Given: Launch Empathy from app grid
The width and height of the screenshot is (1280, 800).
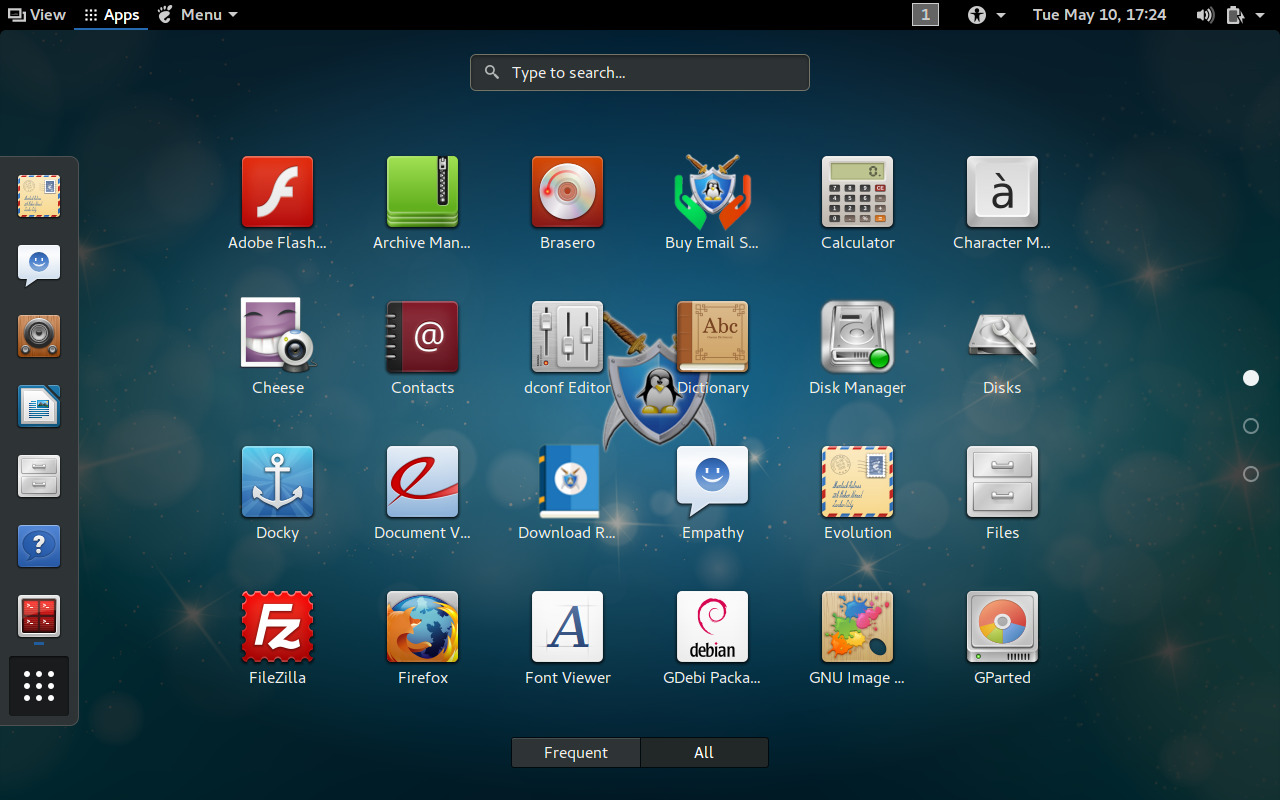Looking at the screenshot, I should (x=712, y=482).
